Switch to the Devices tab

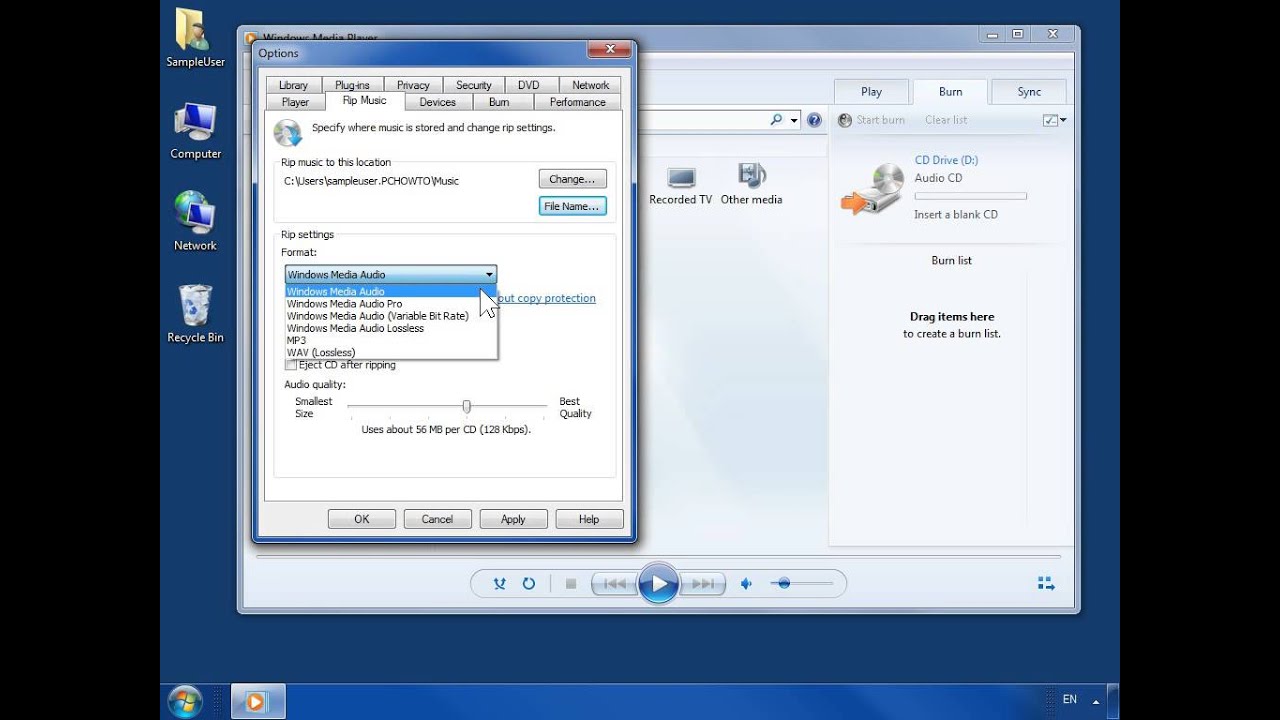pos(437,102)
